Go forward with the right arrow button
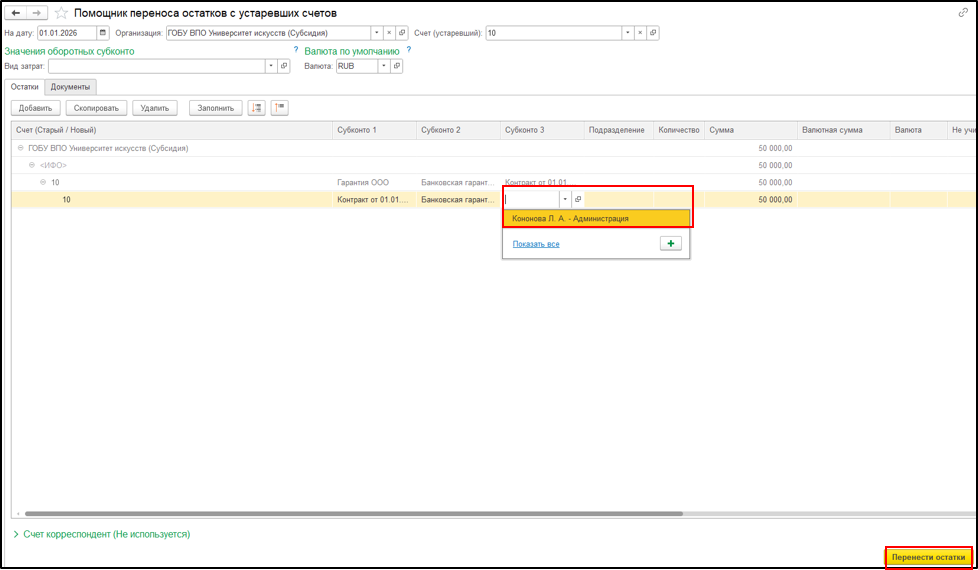This screenshot has height=570, width=978. [x=37, y=13]
